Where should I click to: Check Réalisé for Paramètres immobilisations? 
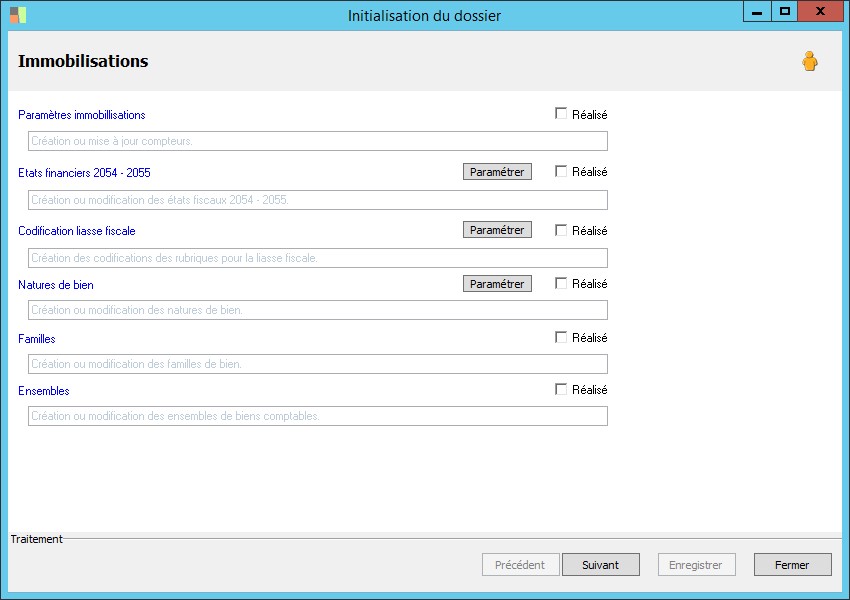click(561, 113)
